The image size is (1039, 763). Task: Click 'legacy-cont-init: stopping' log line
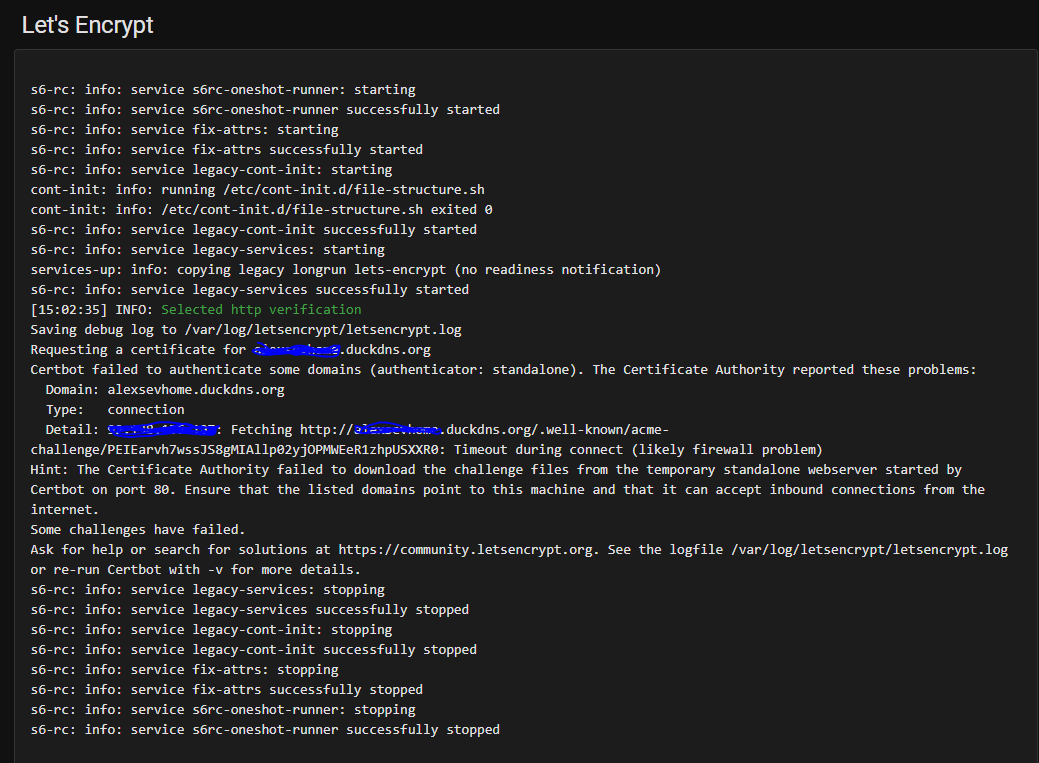(211, 629)
